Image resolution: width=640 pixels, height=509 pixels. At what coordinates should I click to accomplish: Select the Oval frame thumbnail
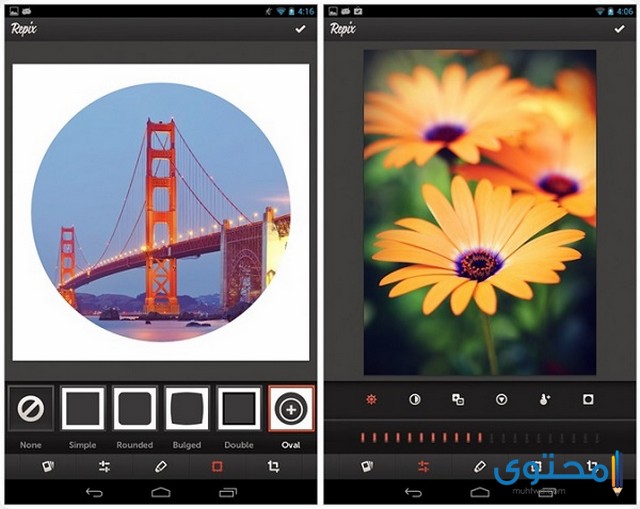[x=291, y=408]
